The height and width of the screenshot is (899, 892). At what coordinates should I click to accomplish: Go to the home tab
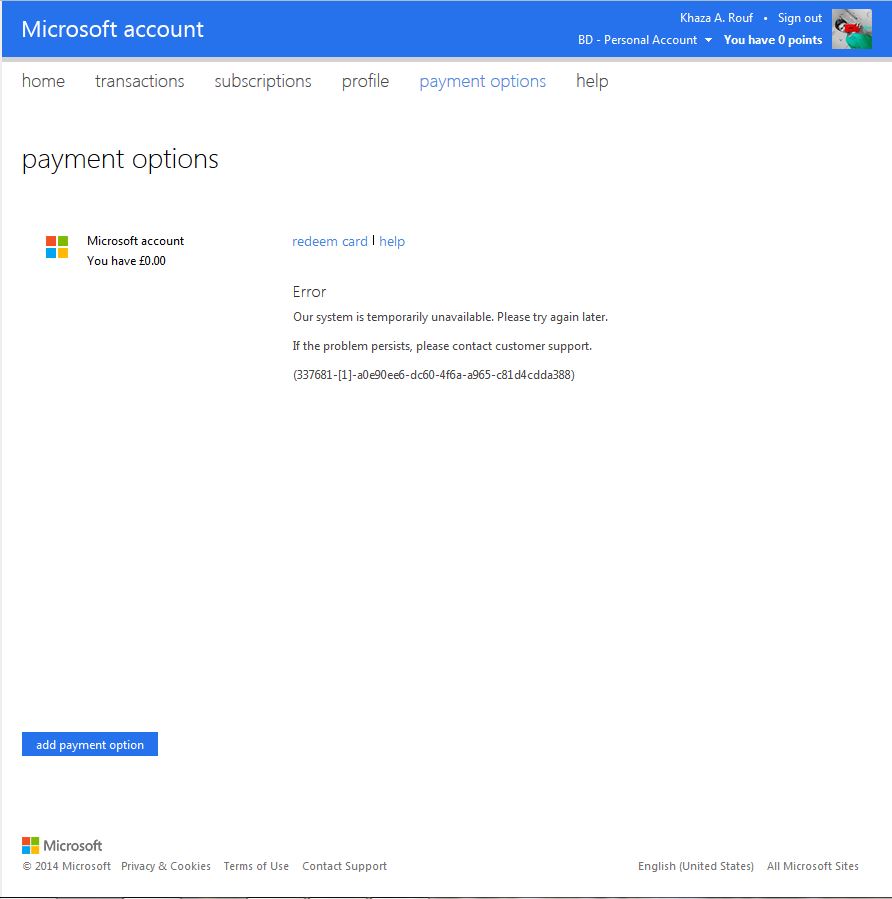(43, 81)
